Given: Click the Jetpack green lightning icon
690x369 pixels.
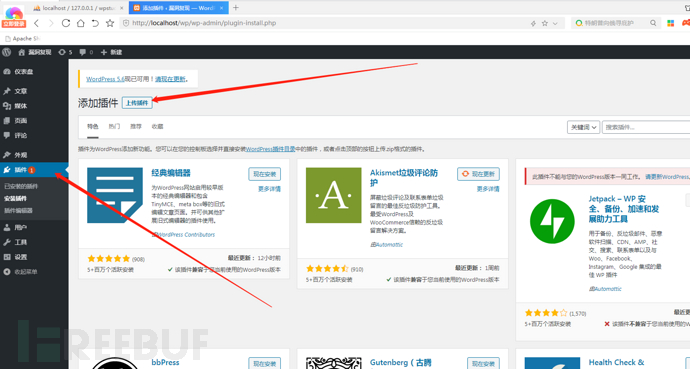Looking at the screenshot, I should coord(552,221).
